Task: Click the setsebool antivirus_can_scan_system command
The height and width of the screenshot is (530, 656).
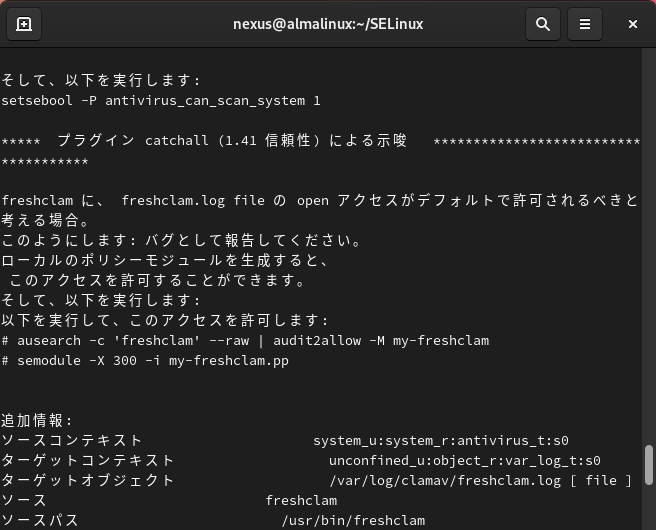Action: pos(161,101)
